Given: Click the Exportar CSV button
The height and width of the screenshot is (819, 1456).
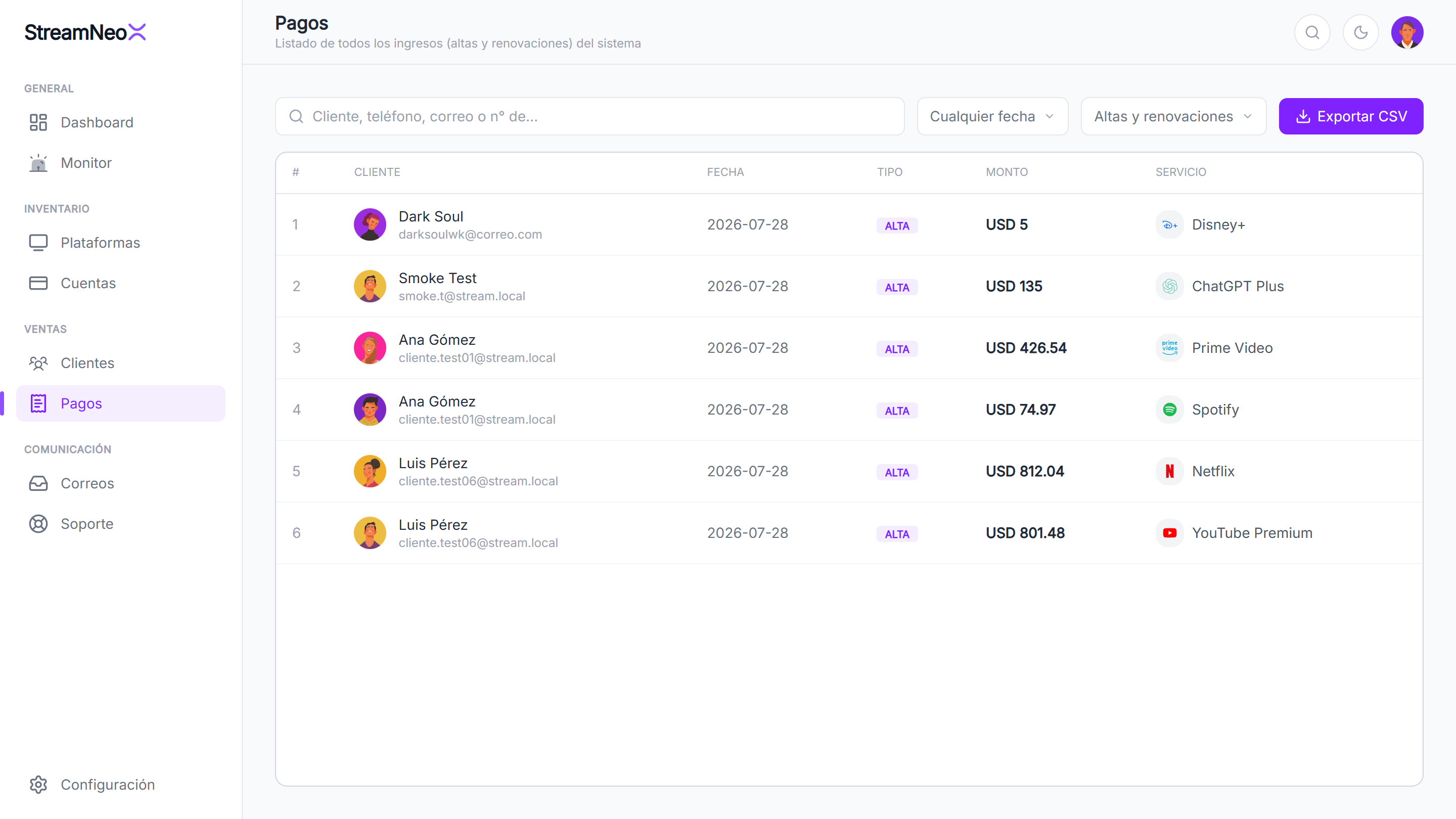Looking at the screenshot, I should pos(1351,116).
